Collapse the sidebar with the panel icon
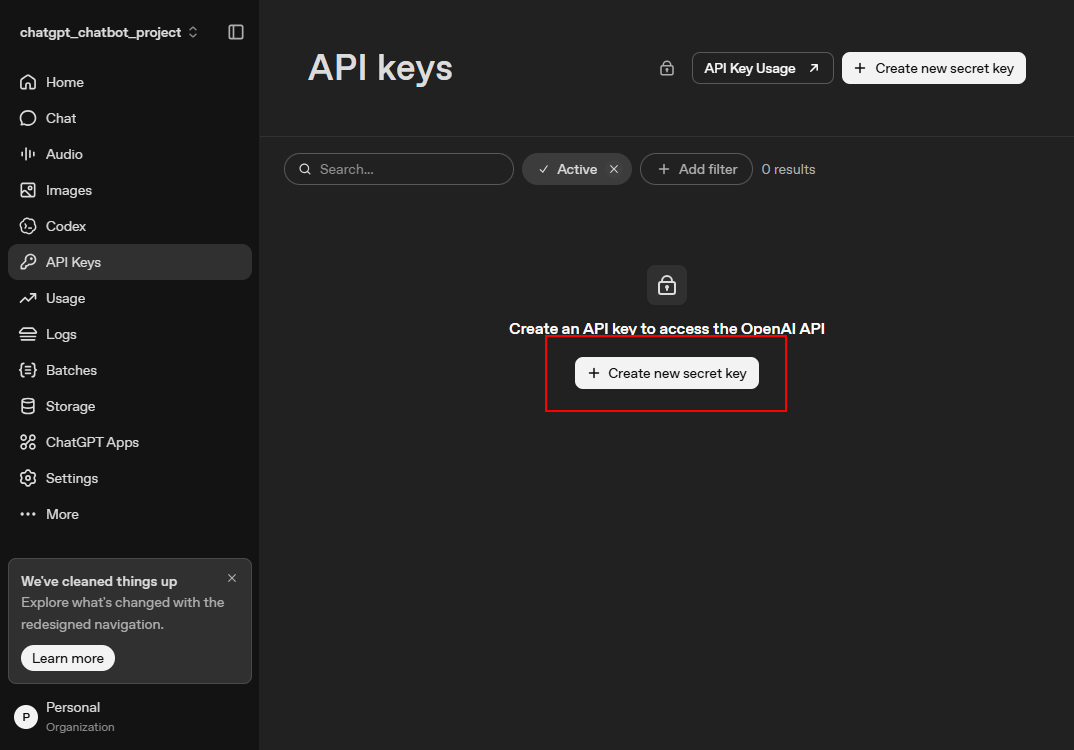This screenshot has height=750, width=1074. point(236,32)
